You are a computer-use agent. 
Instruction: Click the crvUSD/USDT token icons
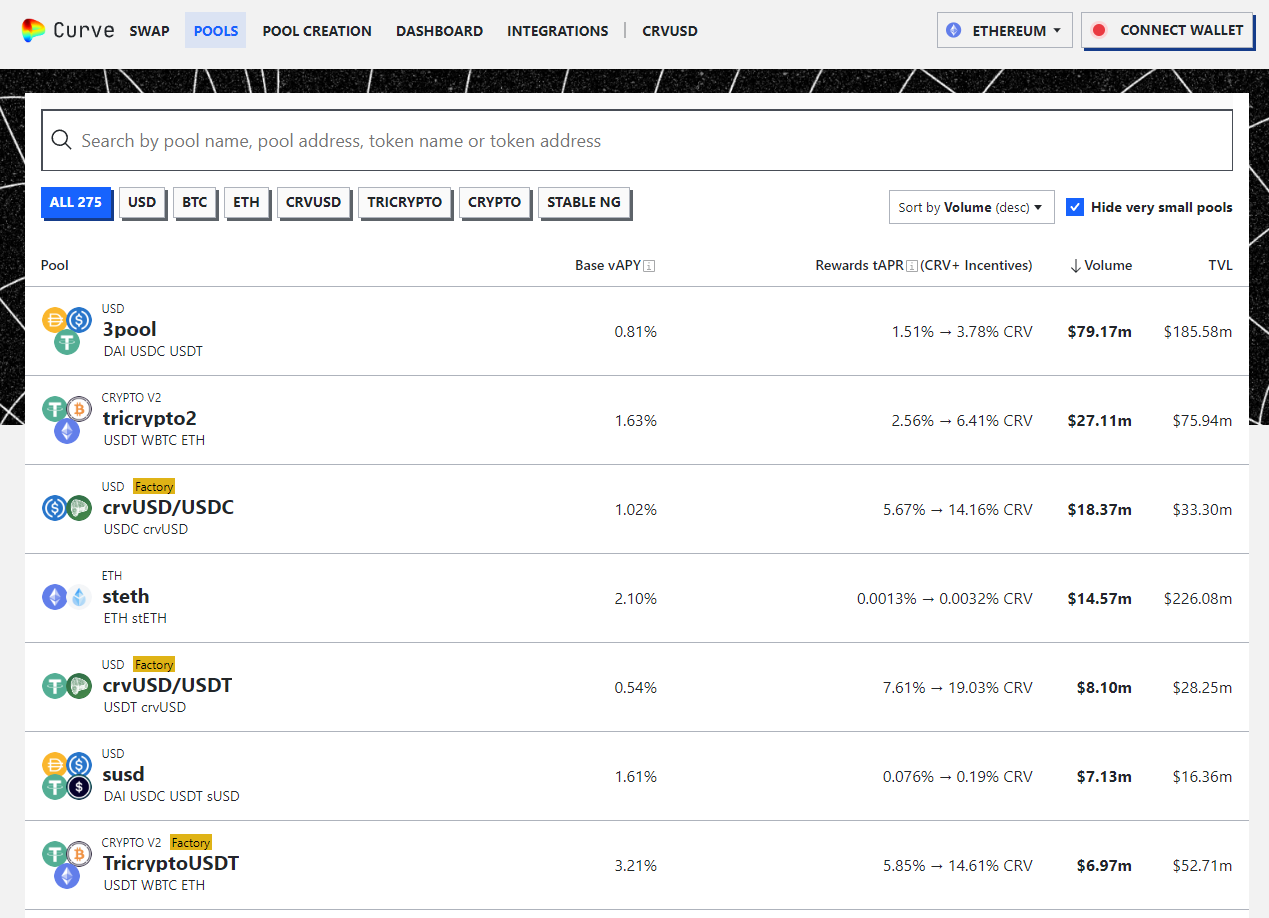67,686
